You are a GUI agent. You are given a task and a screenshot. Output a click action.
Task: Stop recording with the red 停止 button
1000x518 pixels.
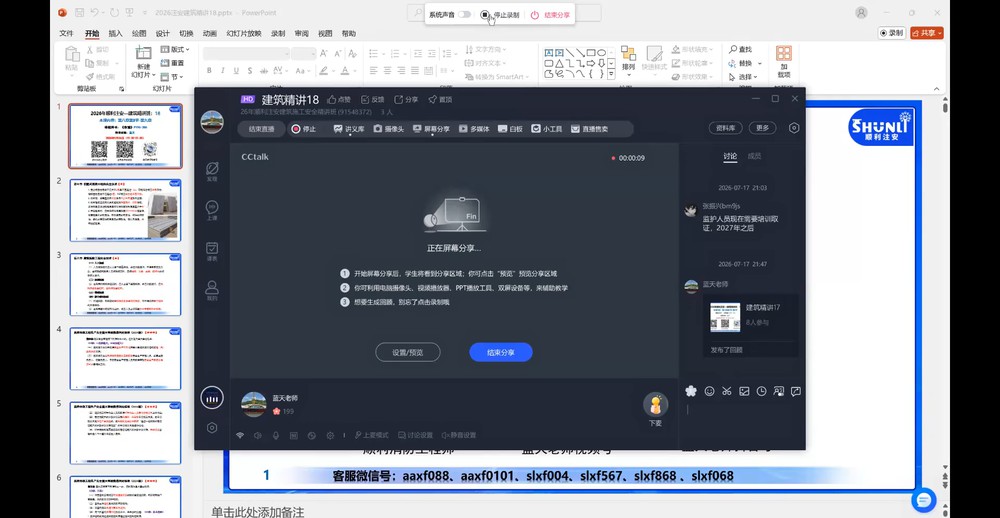pos(304,129)
